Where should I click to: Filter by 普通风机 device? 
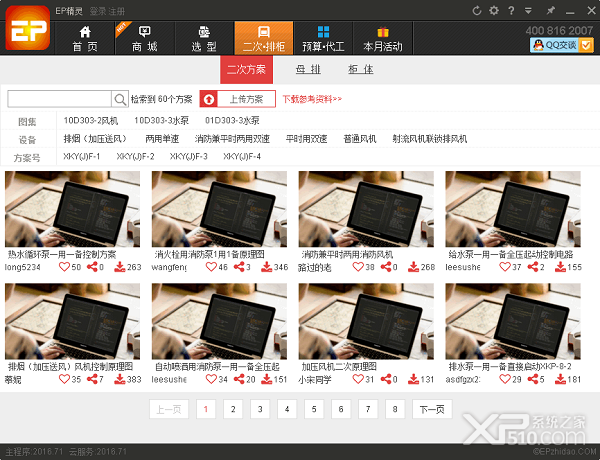coord(360,139)
